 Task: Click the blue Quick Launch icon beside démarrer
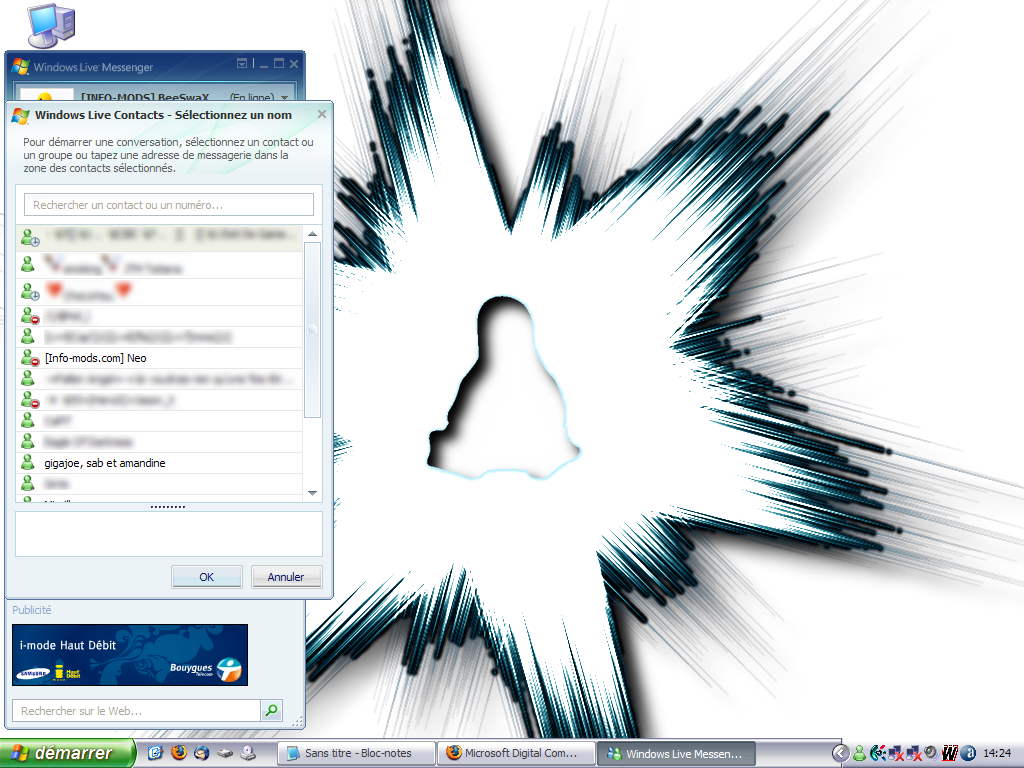point(155,752)
